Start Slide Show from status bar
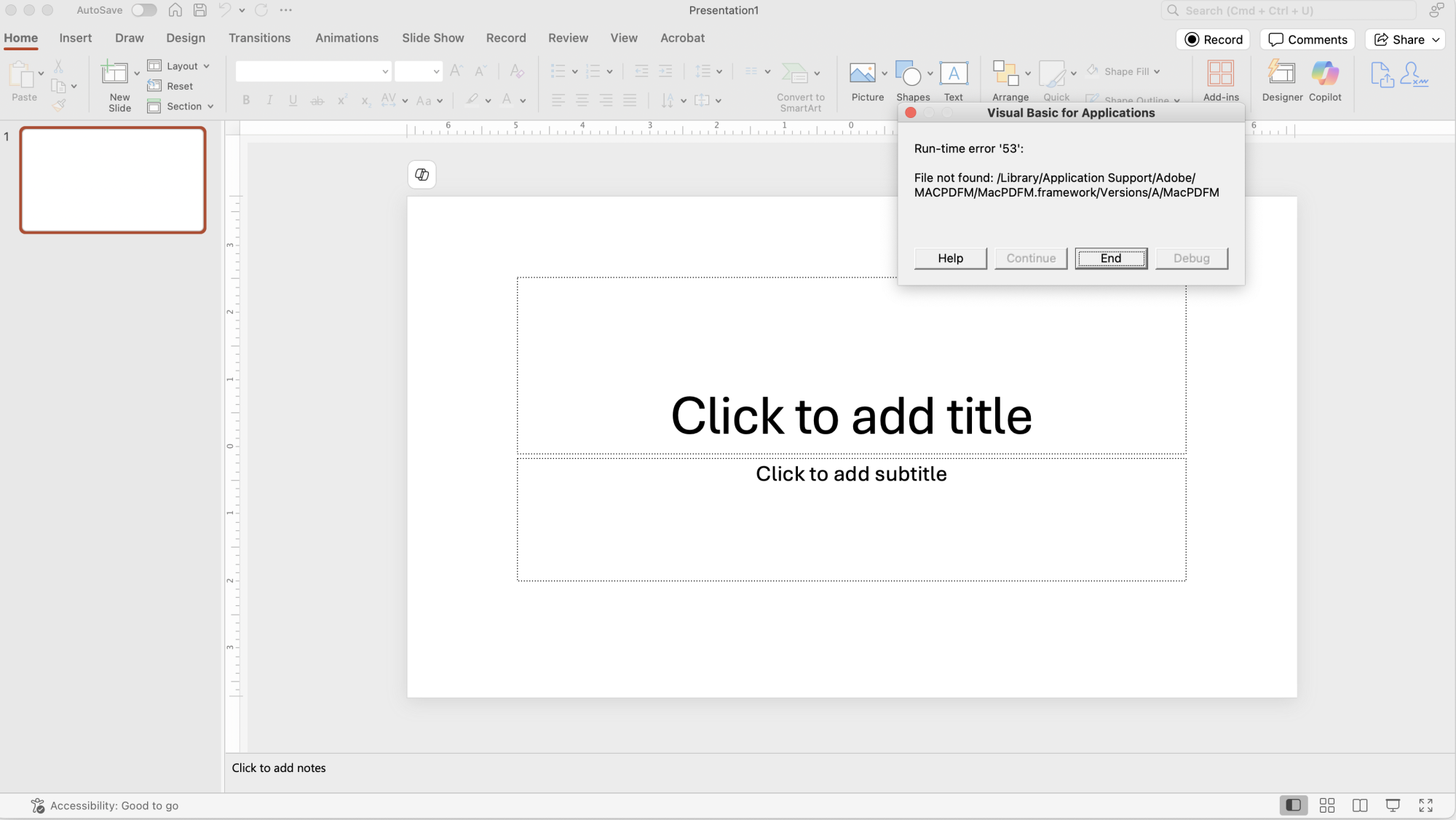This screenshot has width=1456, height=820. coord(1393,805)
